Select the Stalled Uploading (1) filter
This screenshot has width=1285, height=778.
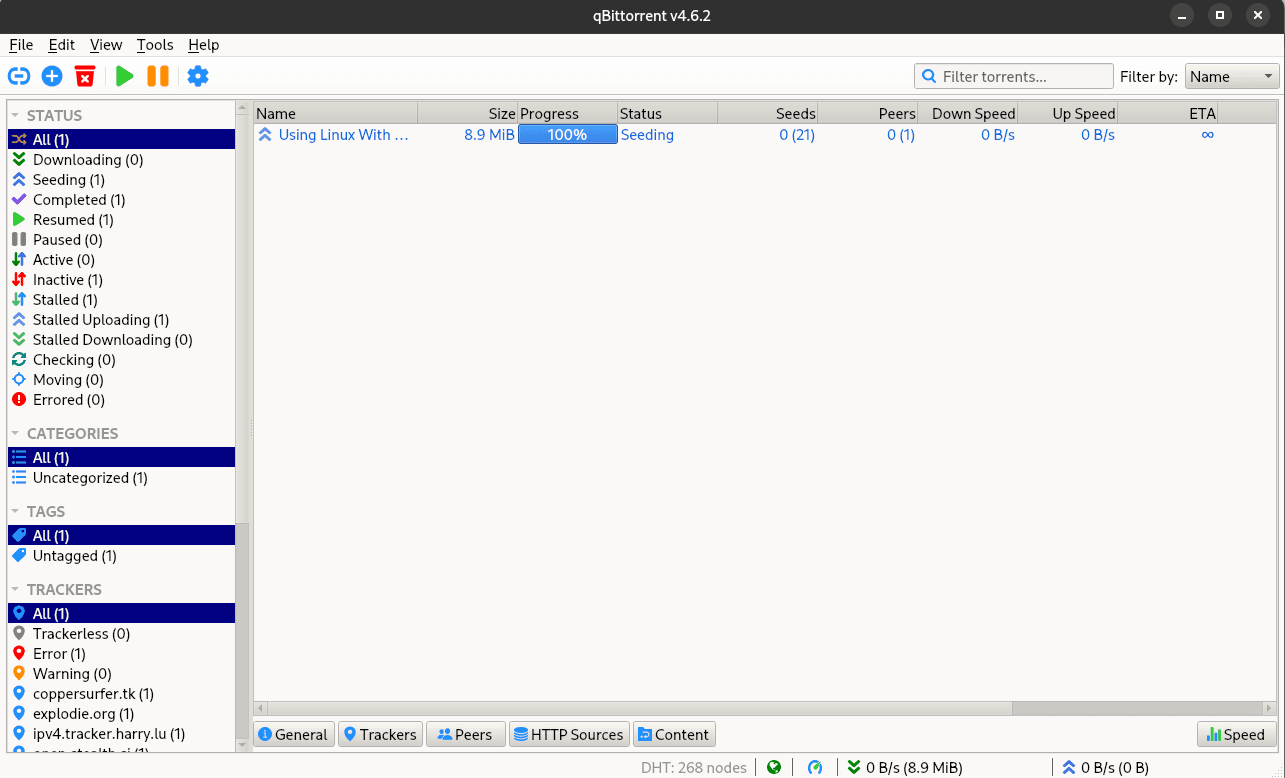point(122,320)
